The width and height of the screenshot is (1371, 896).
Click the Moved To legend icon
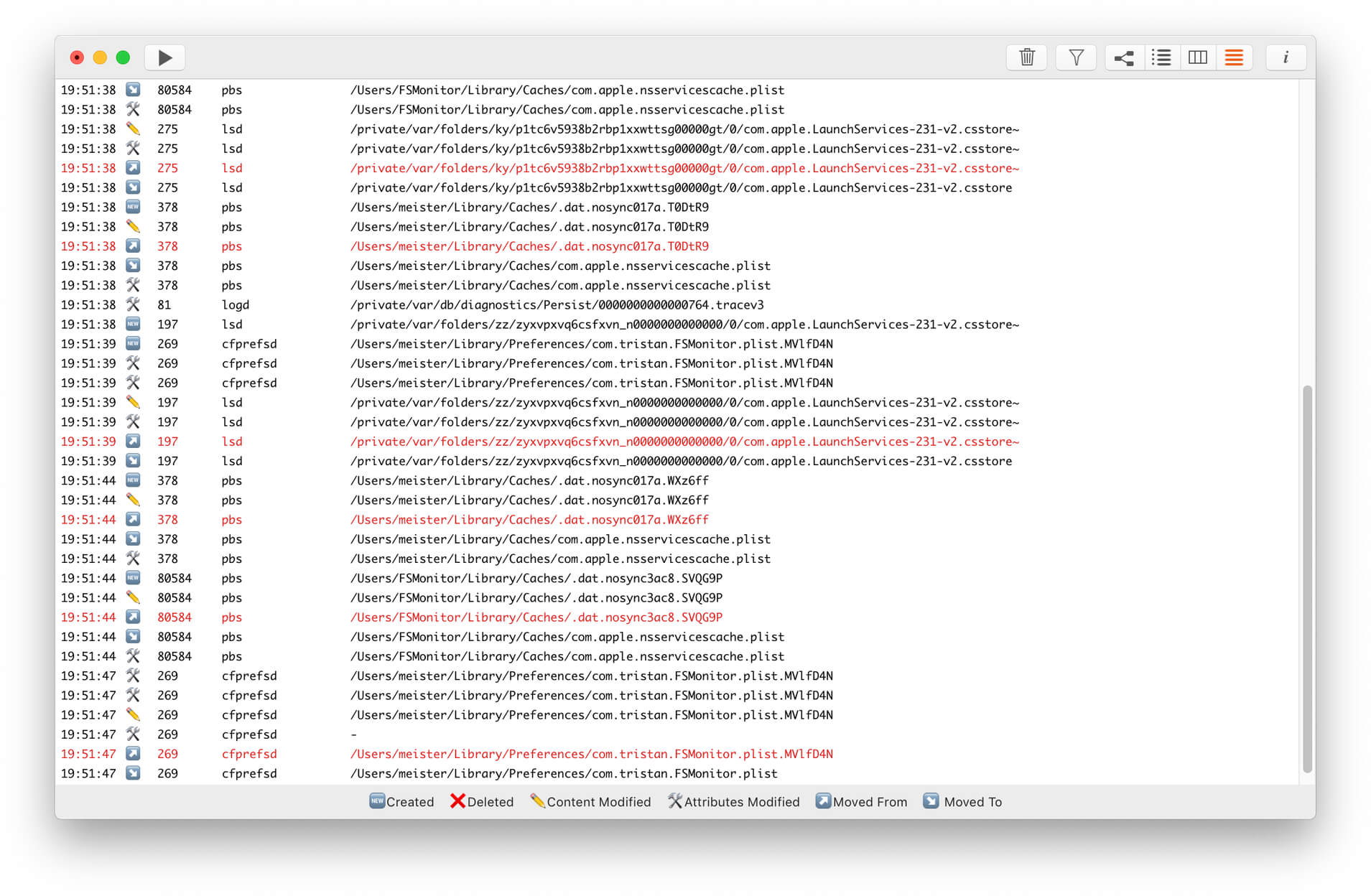pyautogui.click(x=931, y=801)
